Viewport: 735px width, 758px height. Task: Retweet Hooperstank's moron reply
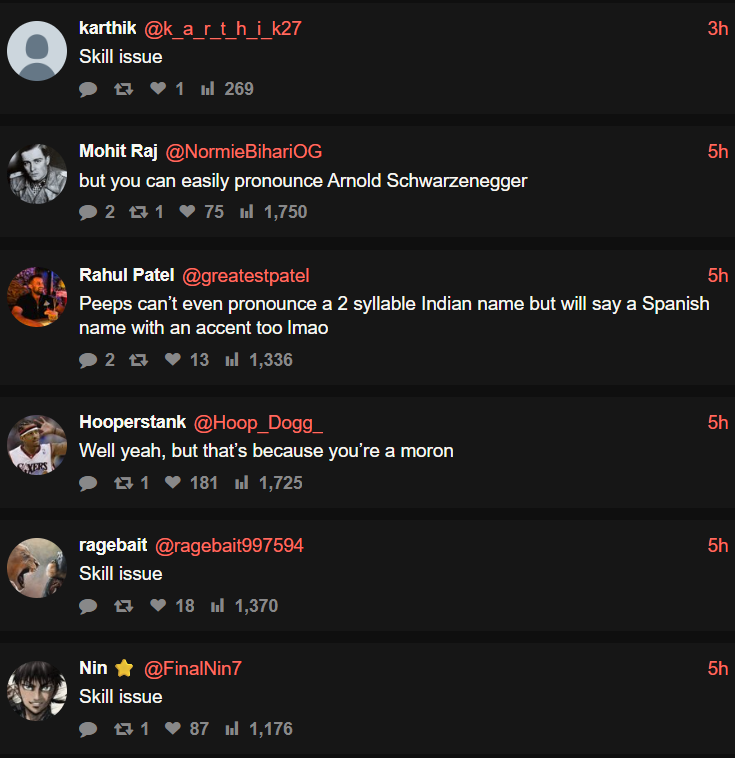point(123,483)
